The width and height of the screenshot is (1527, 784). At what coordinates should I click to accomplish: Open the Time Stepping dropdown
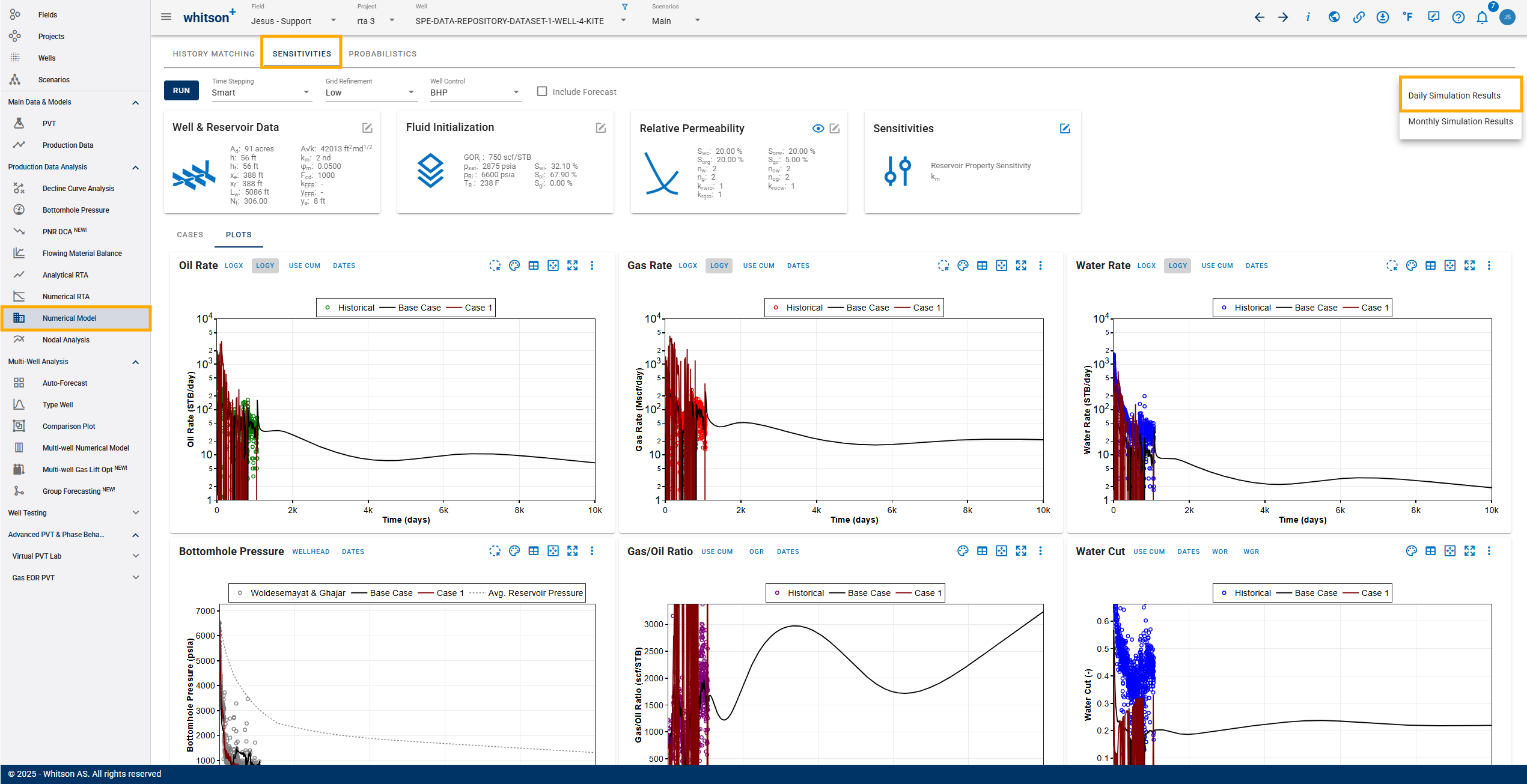tap(261, 93)
